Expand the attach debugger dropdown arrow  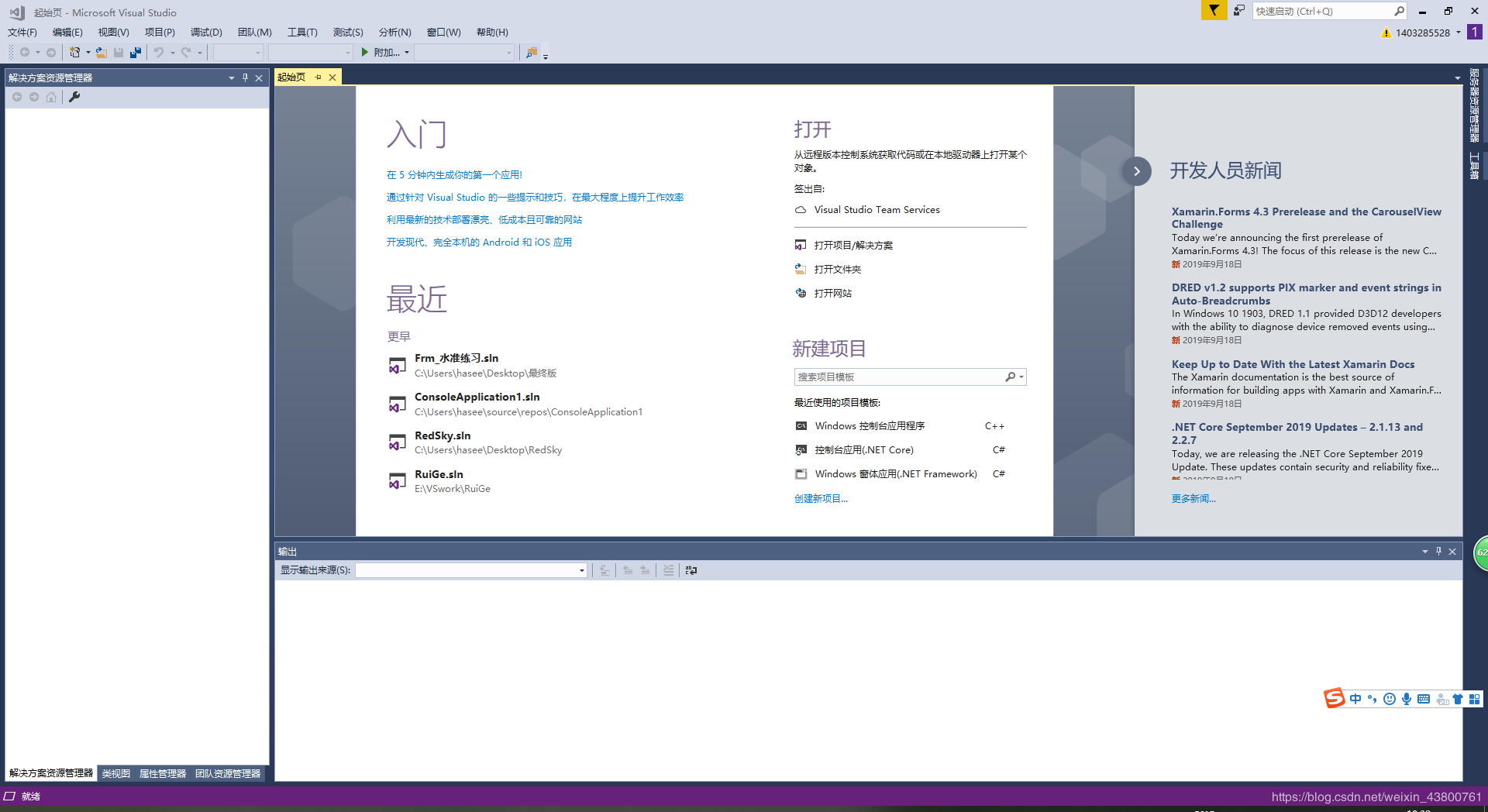coord(407,52)
